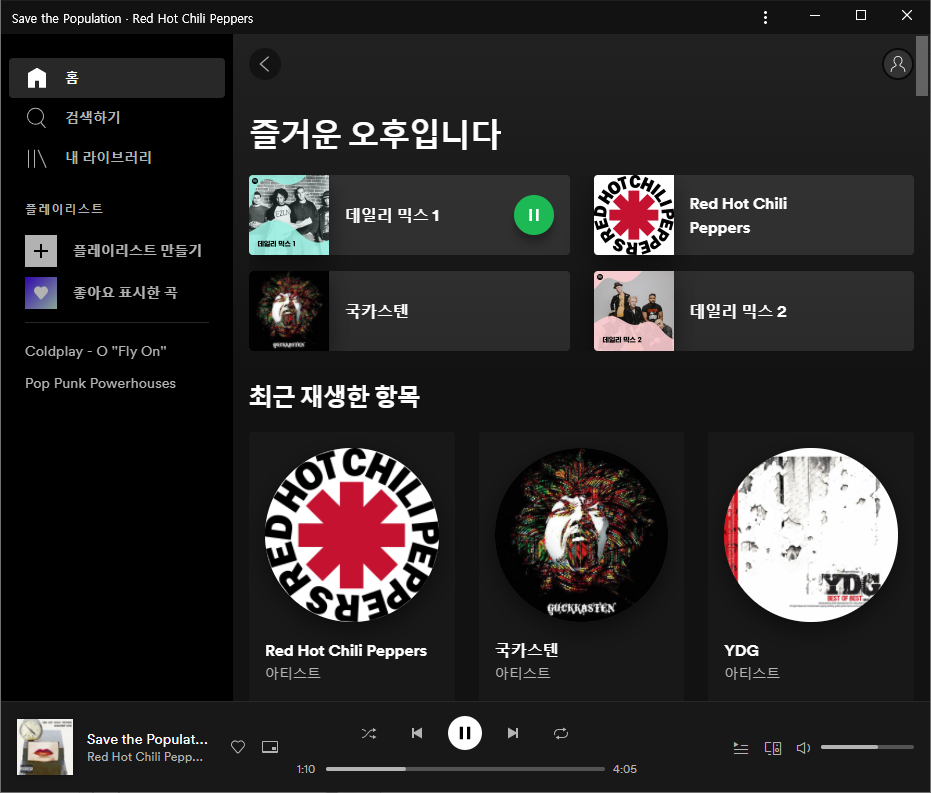The width and height of the screenshot is (931, 793).
Task: Click the Create Playlist plus icon
Action: [x=41, y=251]
